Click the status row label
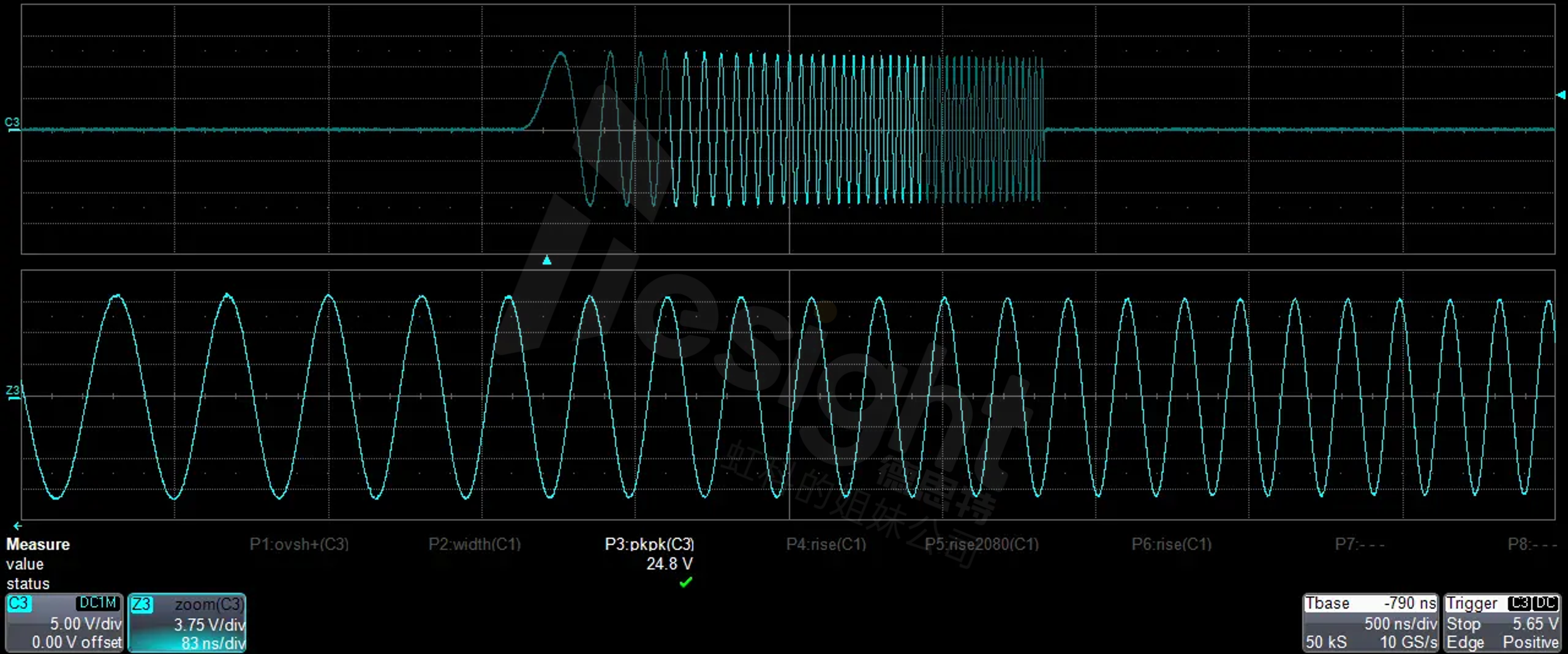 click(x=28, y=584)
